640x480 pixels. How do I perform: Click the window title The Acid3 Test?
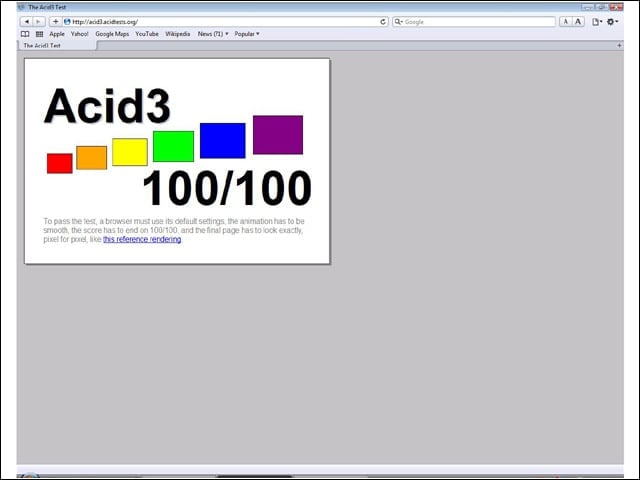tap(47, 7)
